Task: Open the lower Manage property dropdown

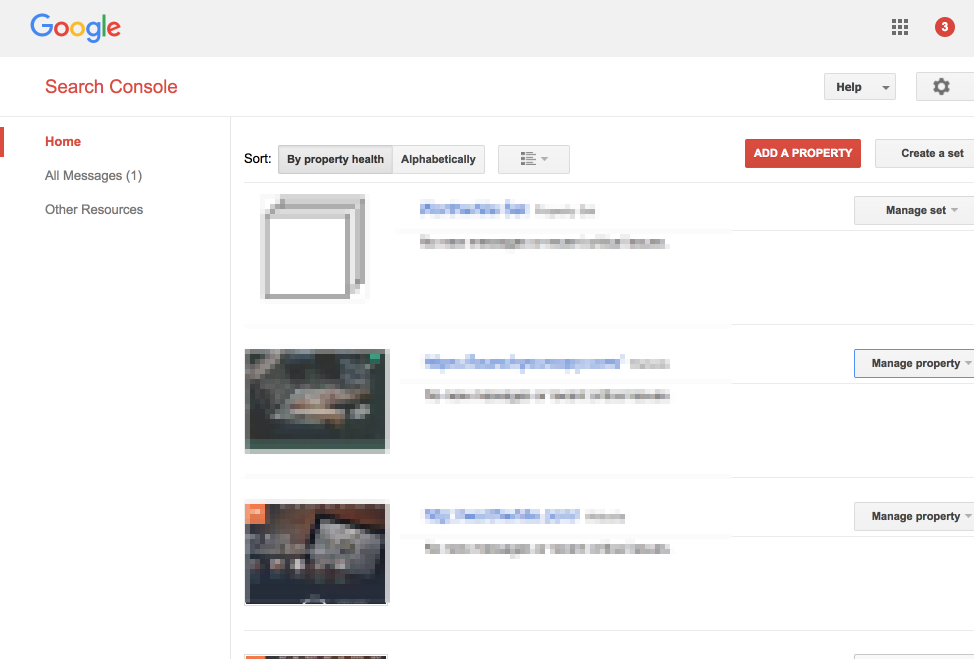Action: point(914,516)
